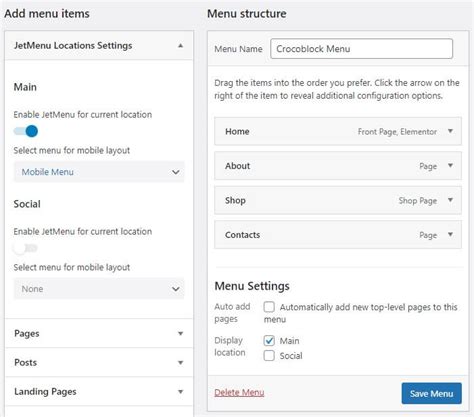Click the Menu Name input field
Image resolution: width=474 pixels, height=417 pixels.
point(361,49)
